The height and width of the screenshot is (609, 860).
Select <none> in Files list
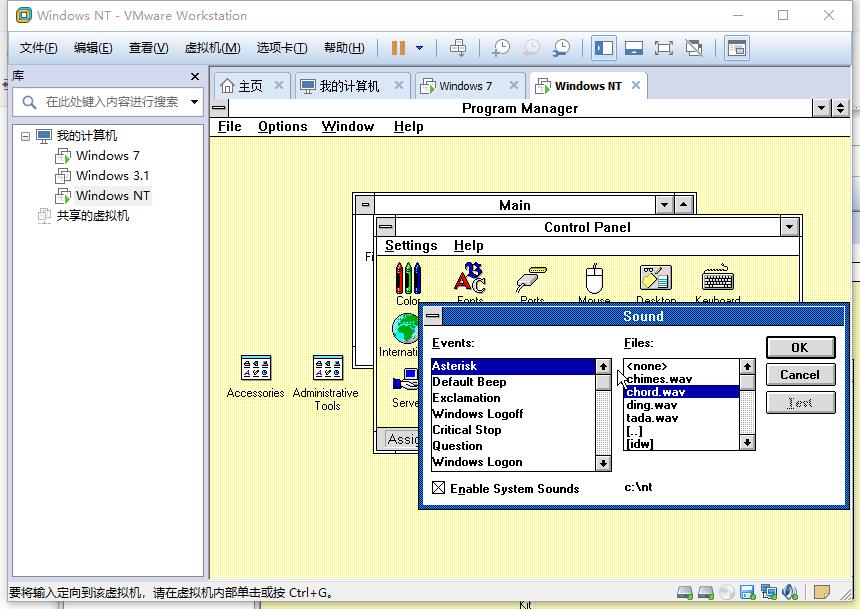tap(682, 366)
